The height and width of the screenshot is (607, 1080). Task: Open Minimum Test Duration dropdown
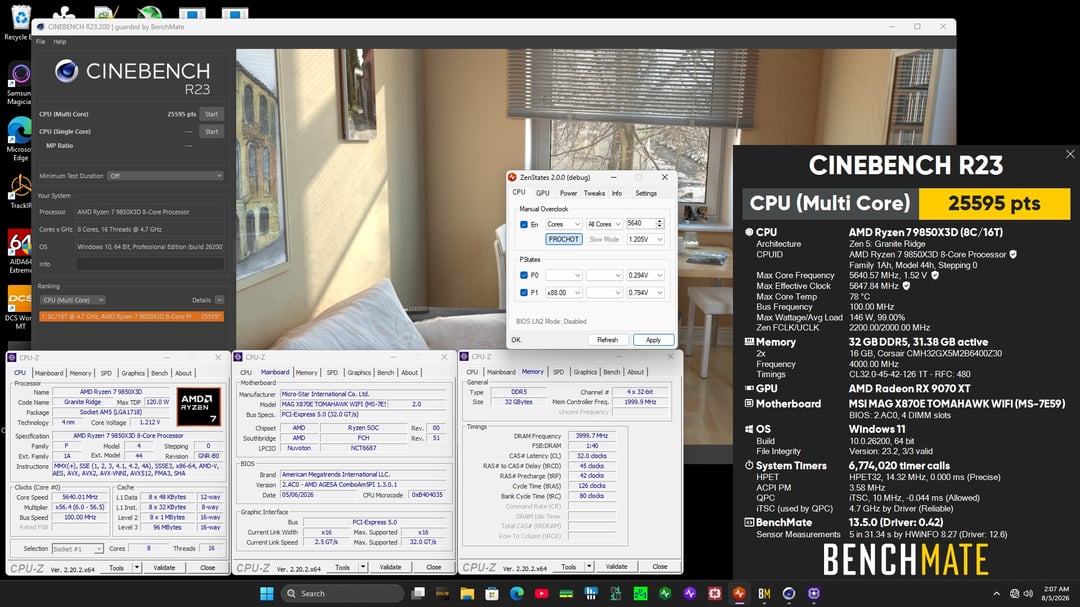(x=165, y=176)
